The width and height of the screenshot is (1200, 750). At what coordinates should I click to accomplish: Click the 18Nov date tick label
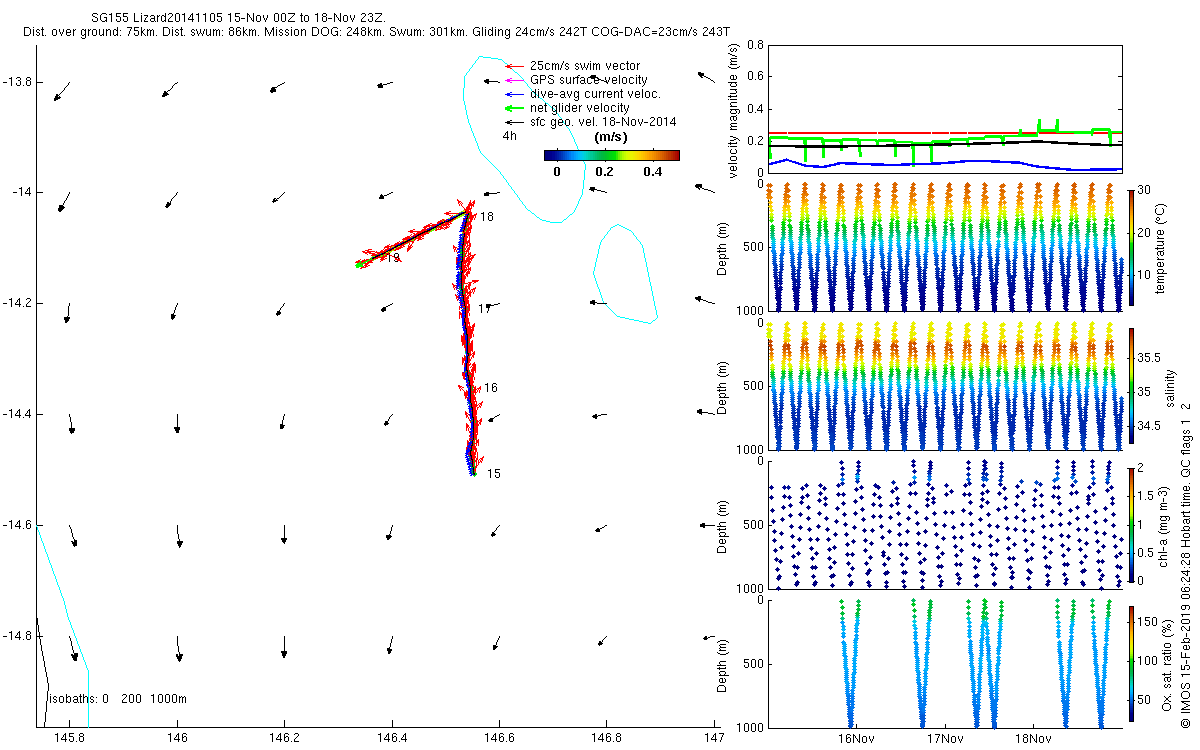click(1032, 739)
